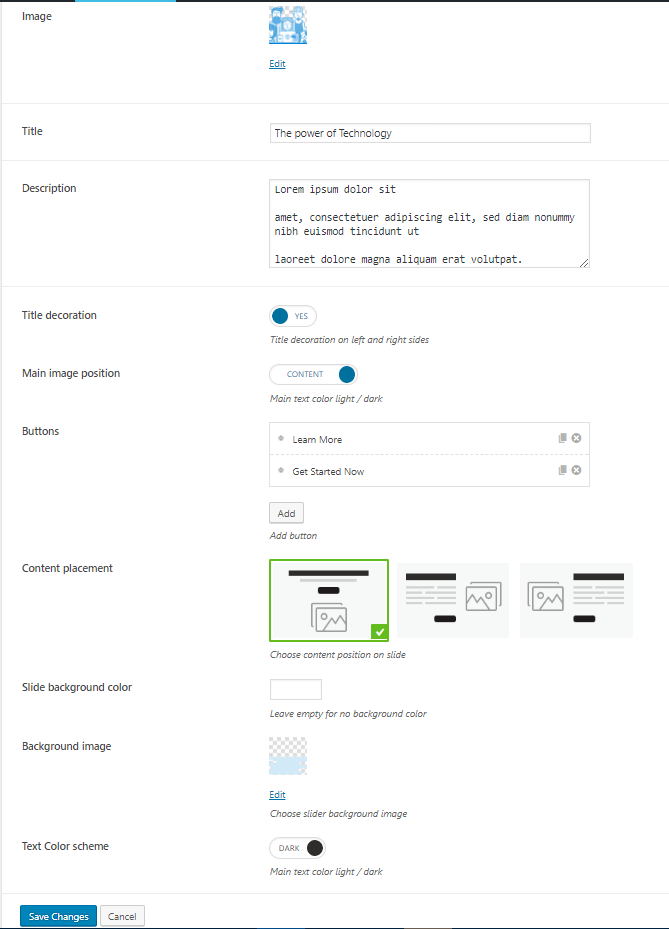This screenshot has width=669, height=929.
Task: Toggle Main image position switch
Action: [313, 374]
